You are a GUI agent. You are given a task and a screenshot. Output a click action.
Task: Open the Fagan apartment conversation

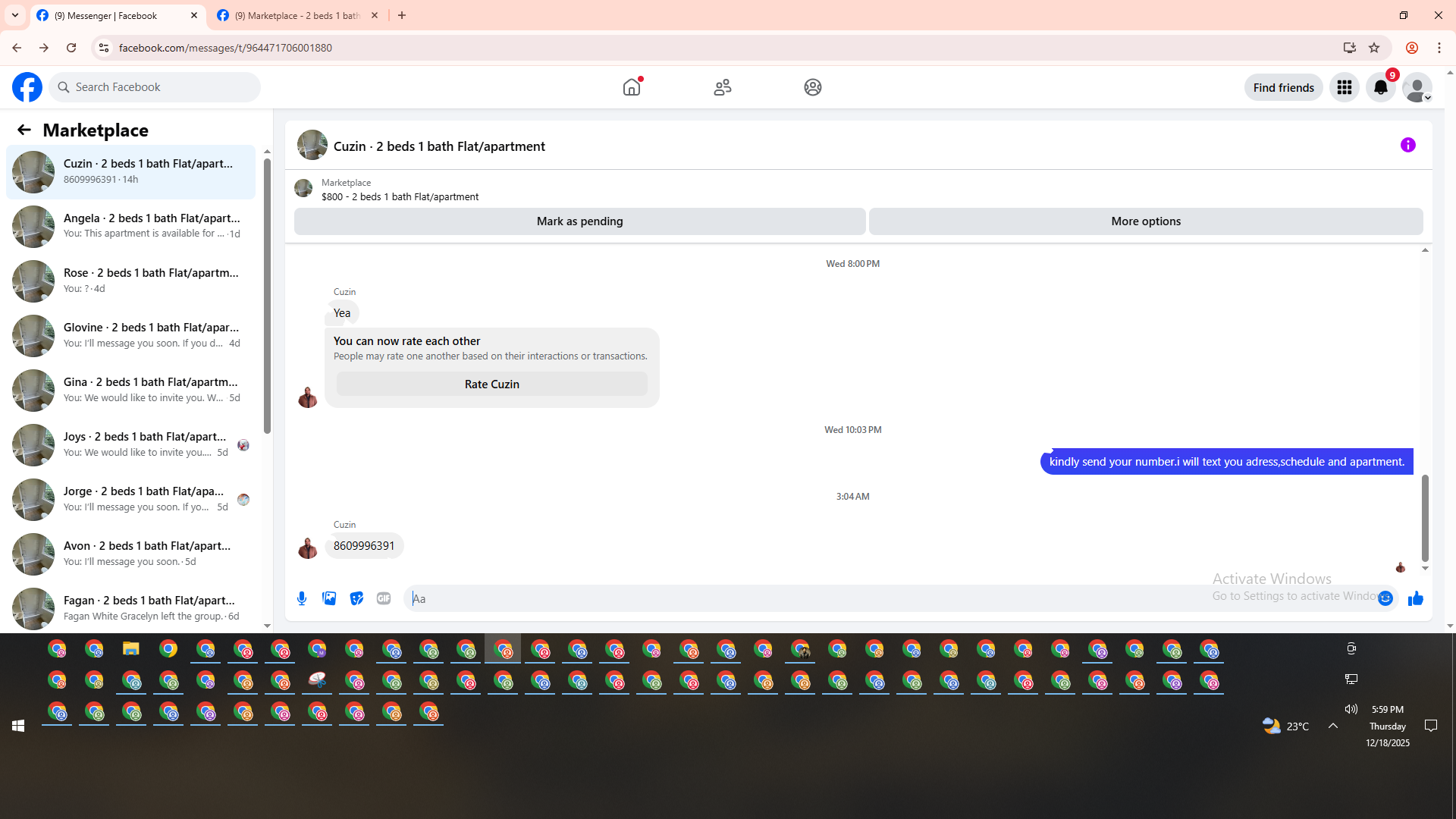pos(130,608)
